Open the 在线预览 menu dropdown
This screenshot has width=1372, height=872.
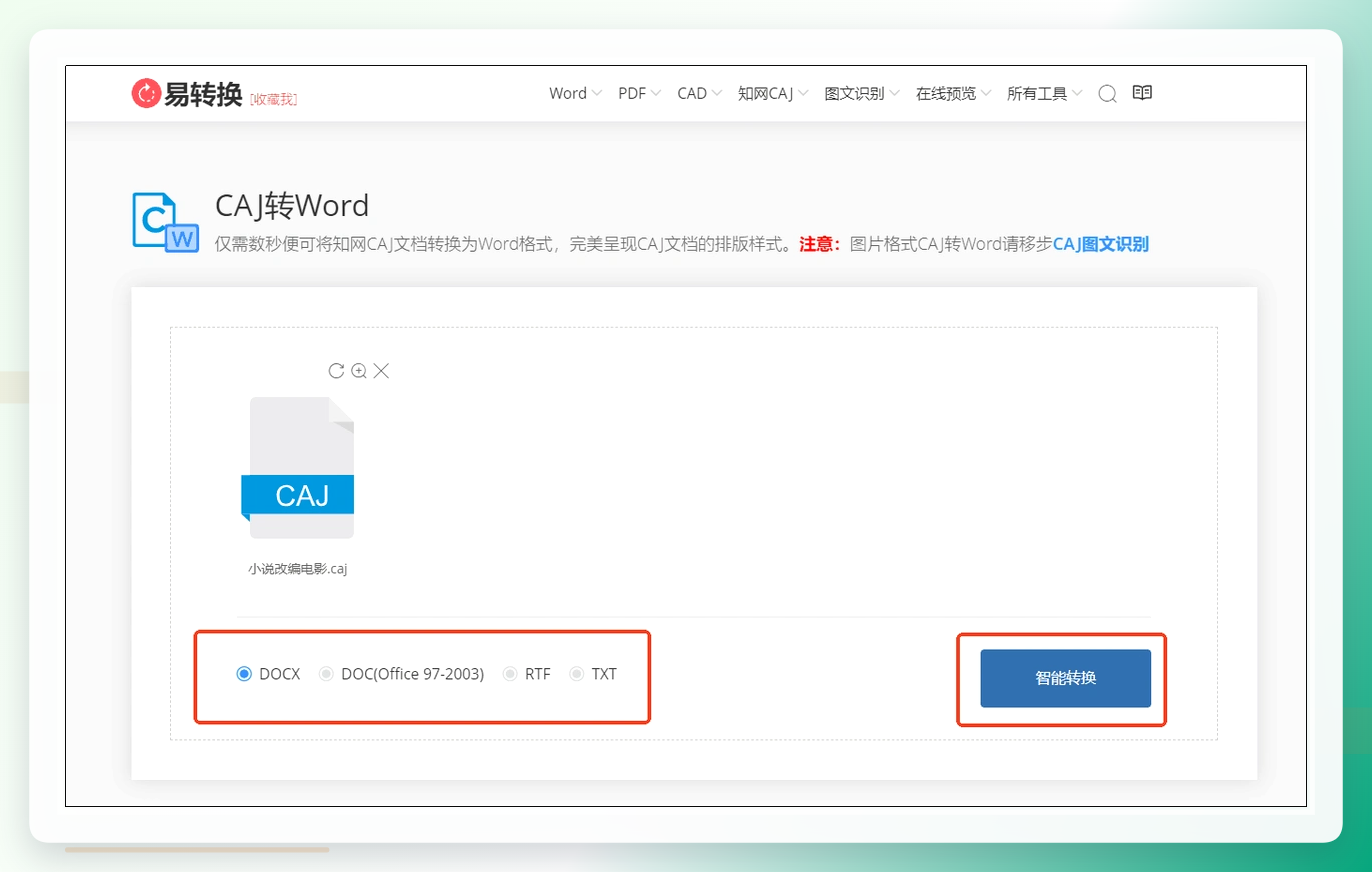953,93
